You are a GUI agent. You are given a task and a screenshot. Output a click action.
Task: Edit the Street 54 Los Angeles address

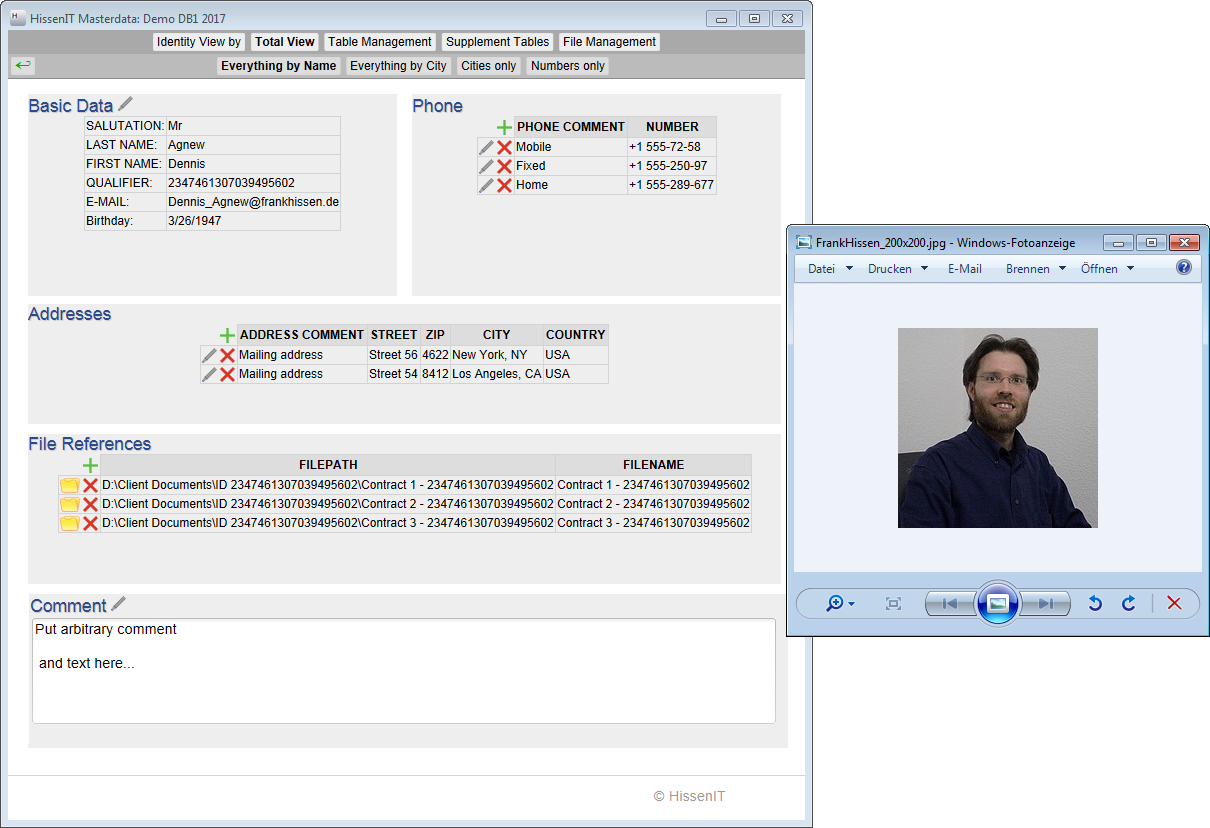209,374
